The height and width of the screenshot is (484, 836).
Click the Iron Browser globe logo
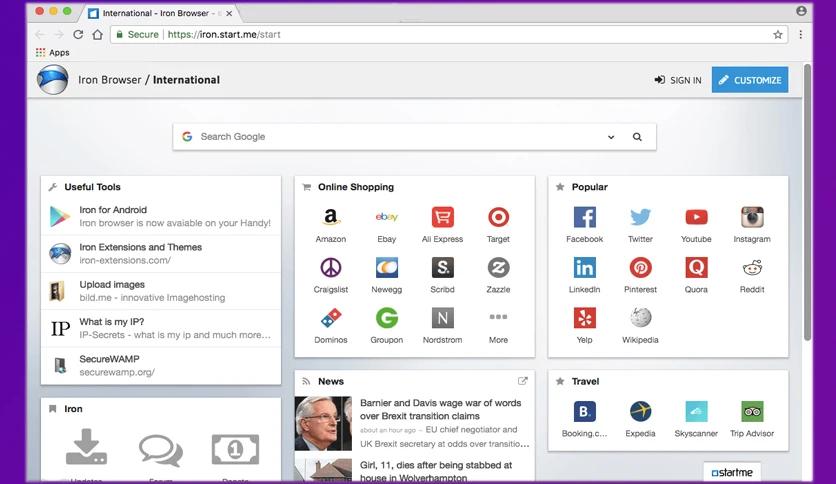[52, 79]
